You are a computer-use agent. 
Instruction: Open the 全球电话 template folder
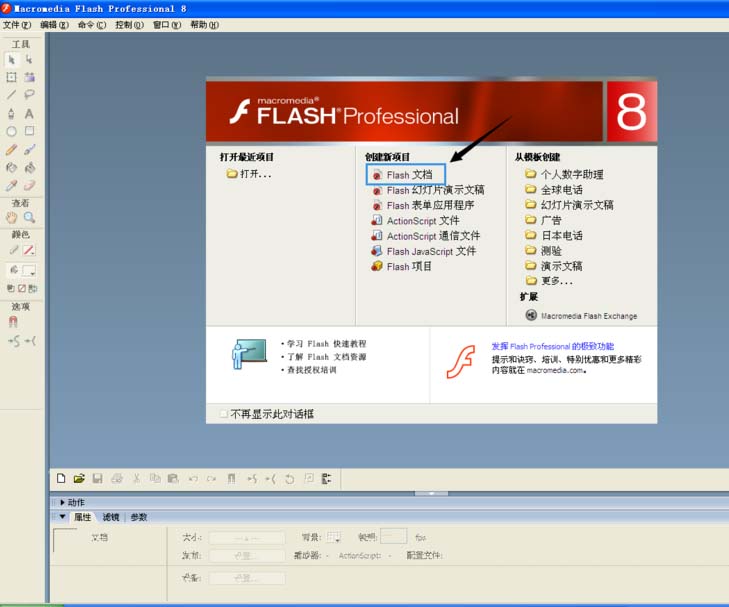tap(554, 190)
